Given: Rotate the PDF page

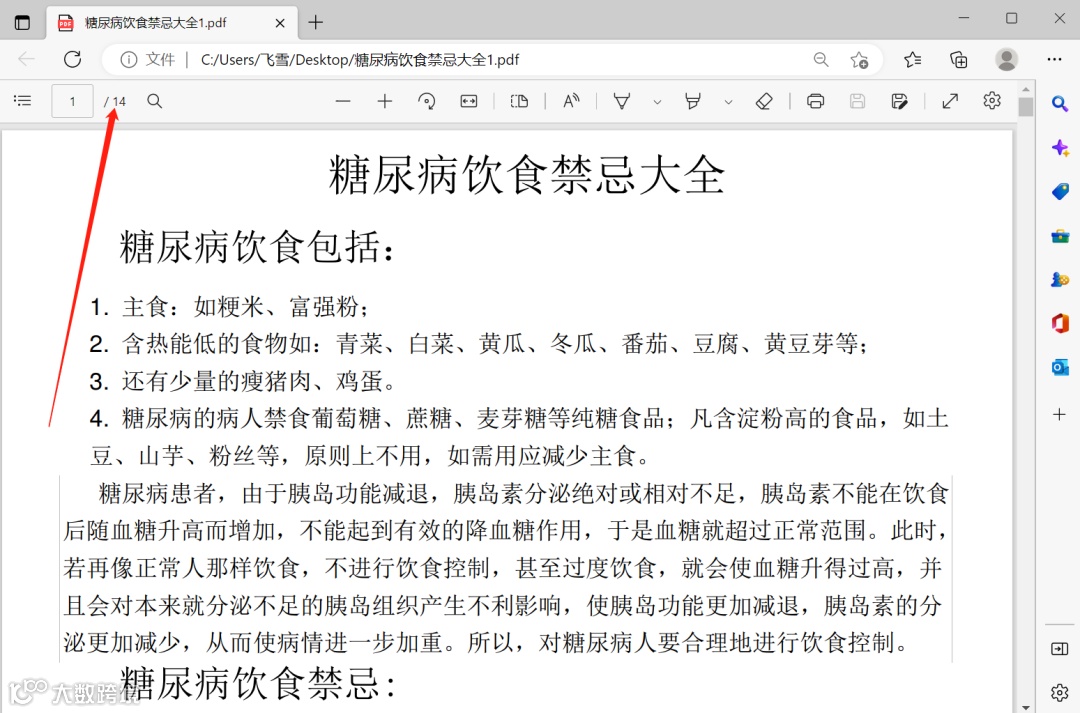Looking at the screenshot, I should (x=427, y=101).
